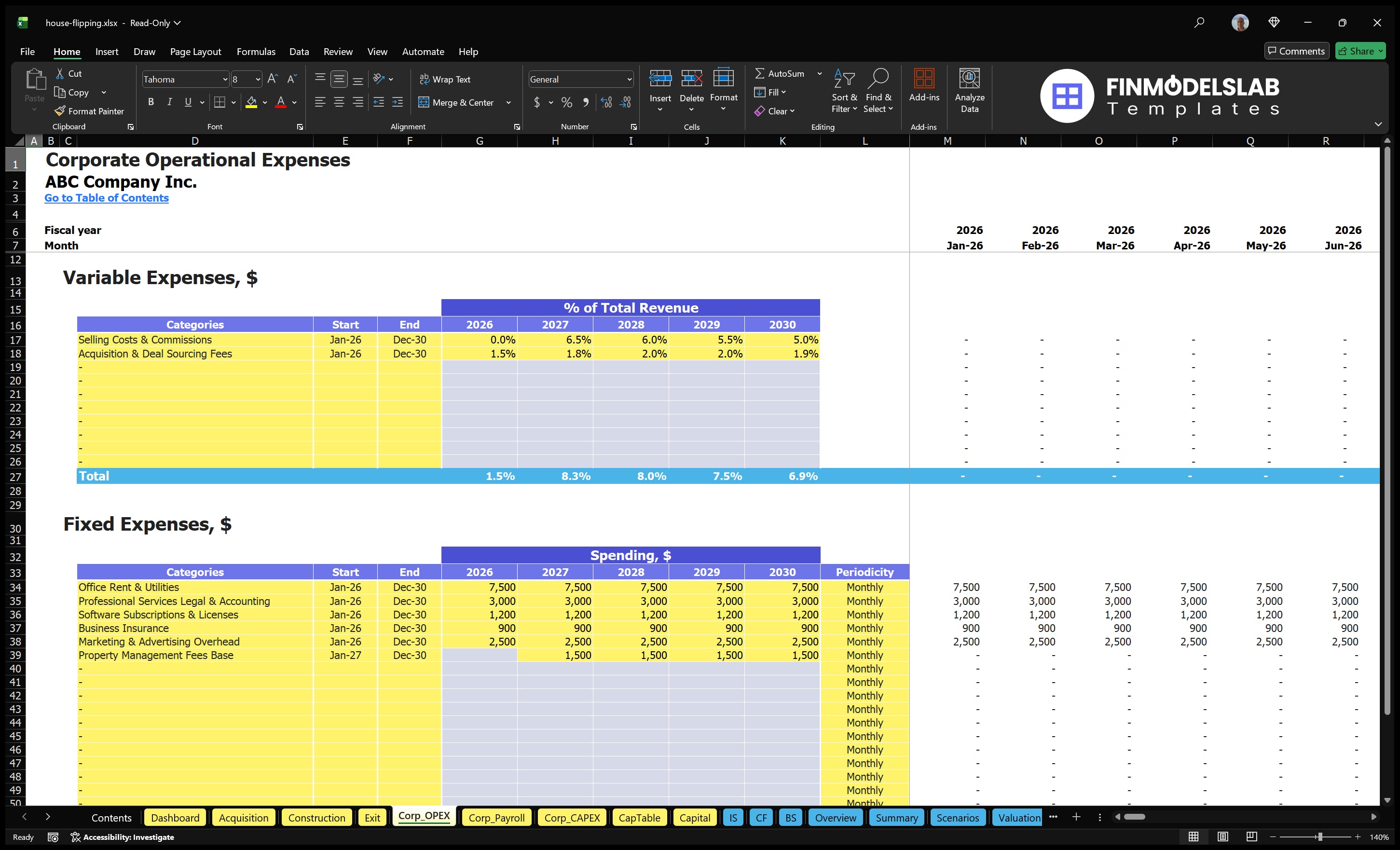Image resolution: width=1400 pixels, height=850 pixels.
Task: Switch to the Dashboard sheet tab
Action: click(x=175, y=818)
